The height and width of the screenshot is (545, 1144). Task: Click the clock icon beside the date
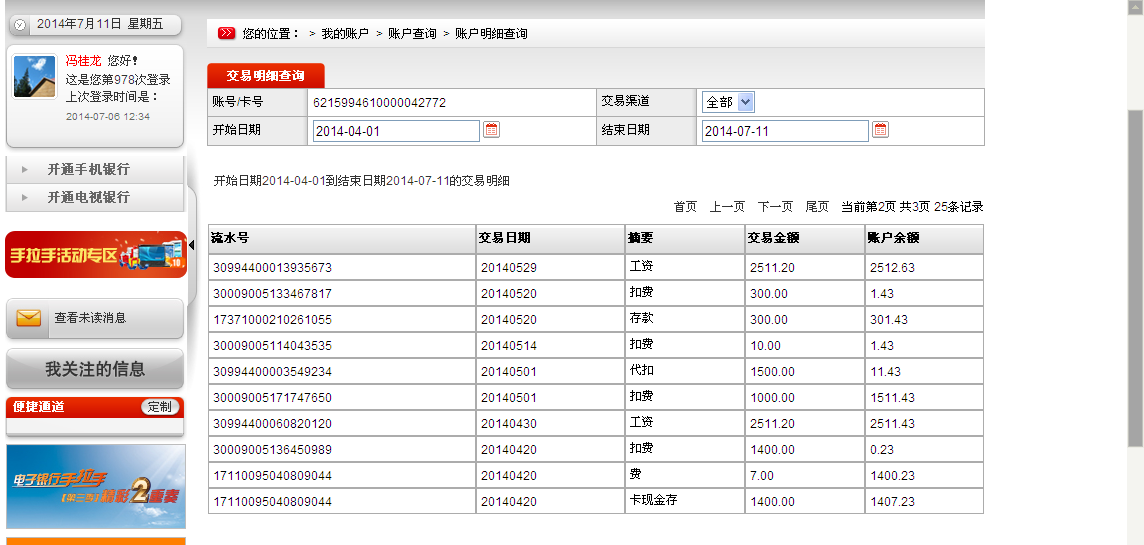(x=20, y=24)
